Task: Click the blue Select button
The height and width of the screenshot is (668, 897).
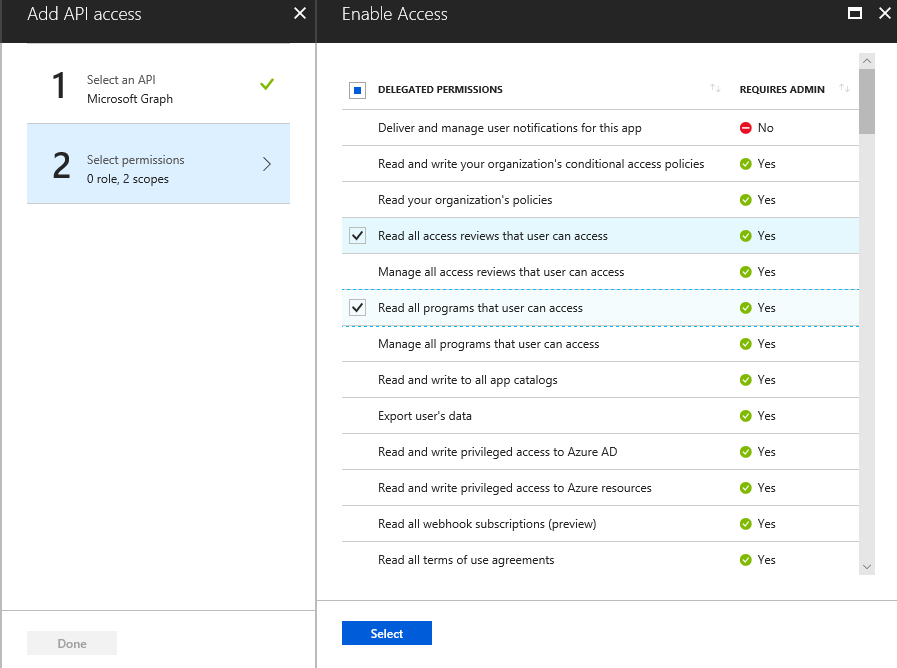Action: click(386, 633)
